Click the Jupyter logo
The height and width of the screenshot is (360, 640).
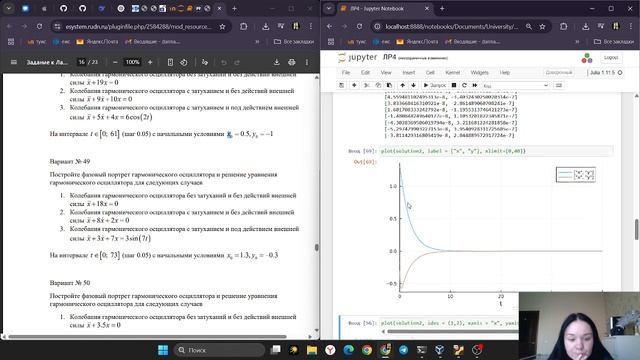(x=358, y=58)
